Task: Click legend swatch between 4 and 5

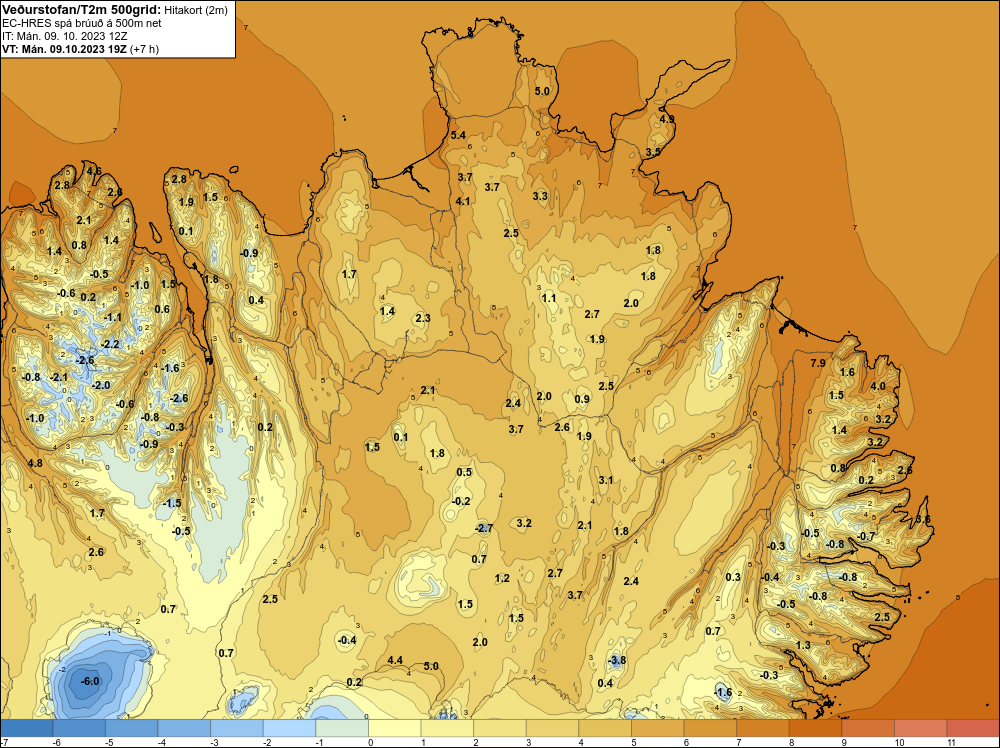Action: pos(605,728)
